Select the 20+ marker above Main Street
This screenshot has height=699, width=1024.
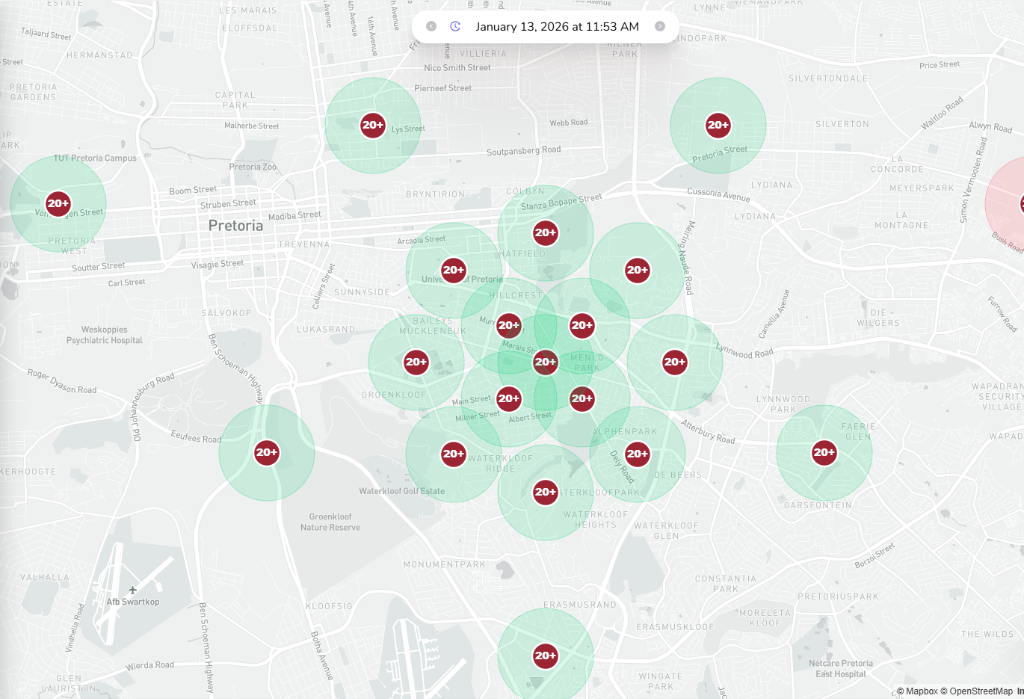pos(509,398)
